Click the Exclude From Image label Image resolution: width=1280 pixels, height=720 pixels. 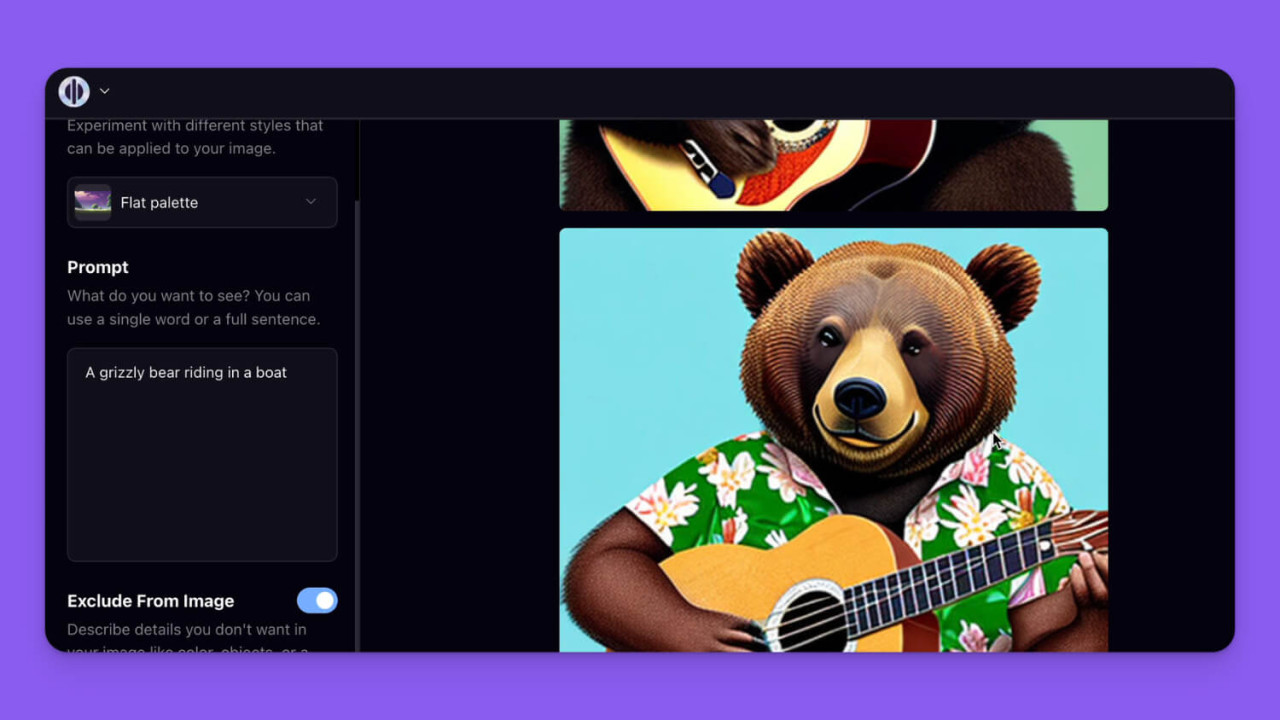[150, 601]
